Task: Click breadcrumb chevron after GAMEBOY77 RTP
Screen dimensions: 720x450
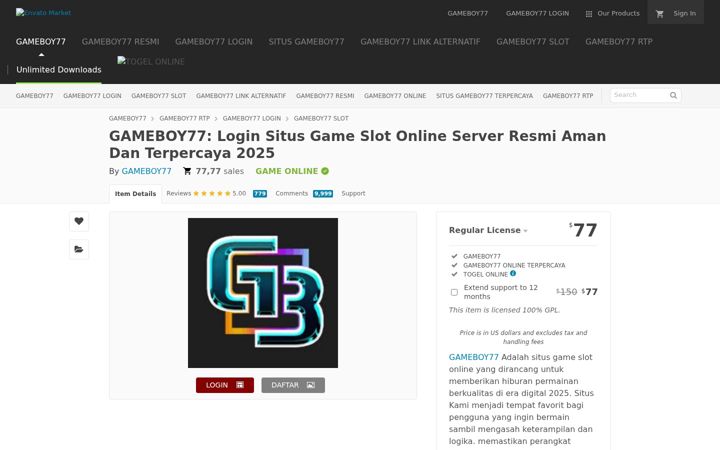Action: [x=216, y=119]
